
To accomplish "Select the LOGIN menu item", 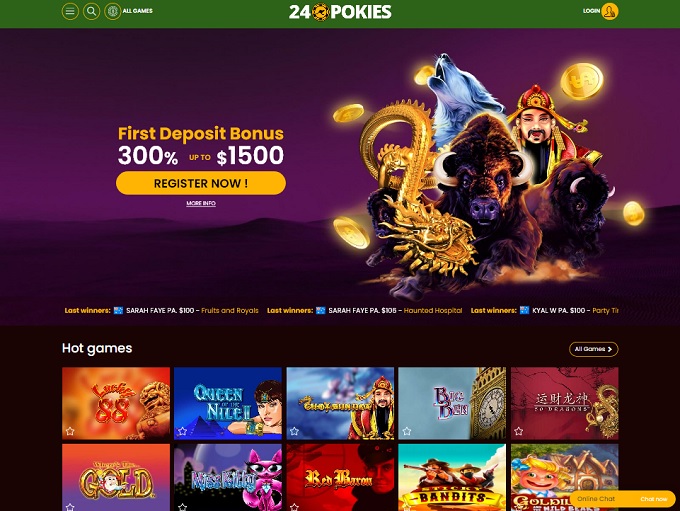I will pyautogui.click(x=591, y=11).
